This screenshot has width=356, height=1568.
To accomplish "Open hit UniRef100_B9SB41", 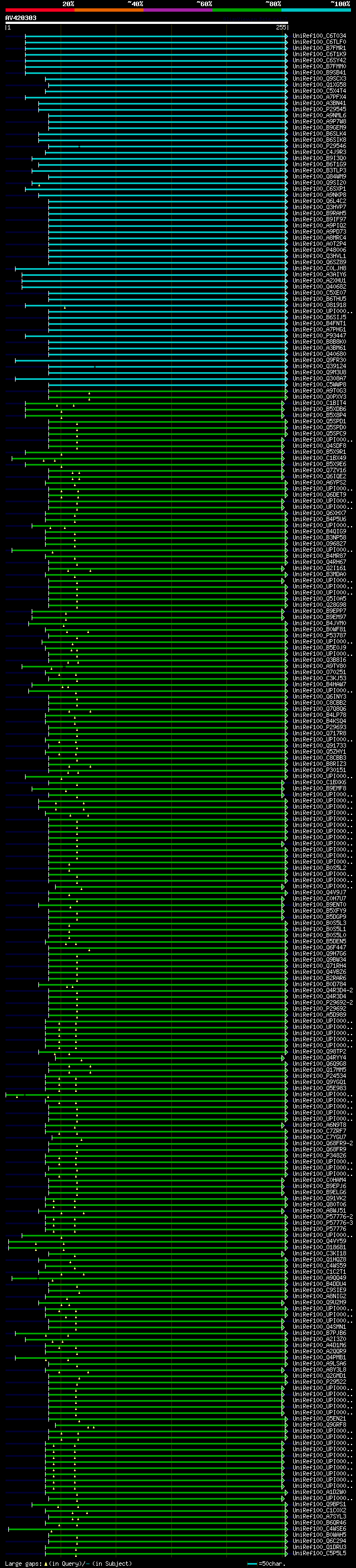I will coord(319,72).
